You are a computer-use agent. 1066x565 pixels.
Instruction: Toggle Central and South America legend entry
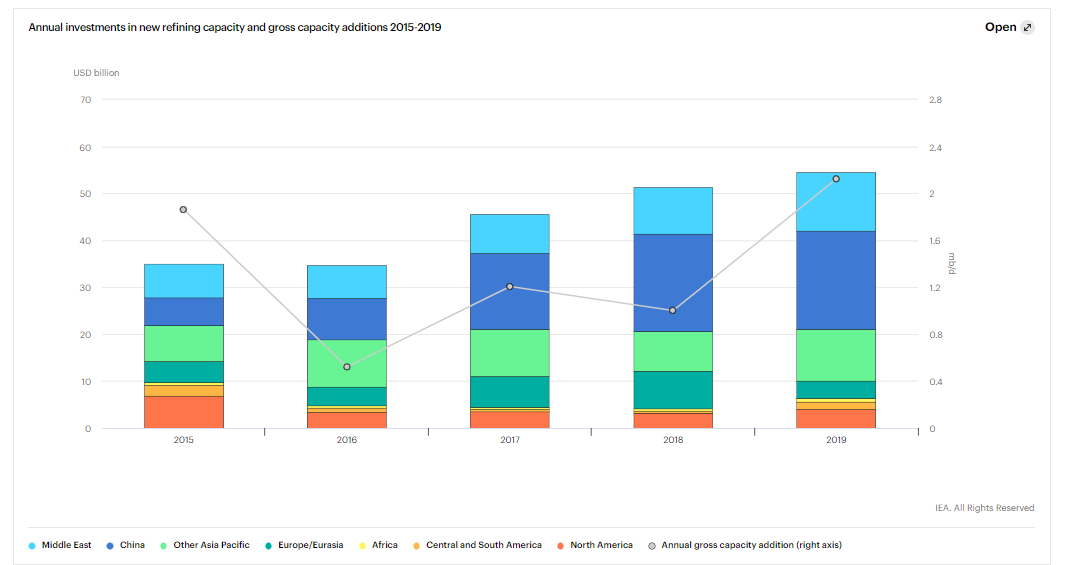477,545
